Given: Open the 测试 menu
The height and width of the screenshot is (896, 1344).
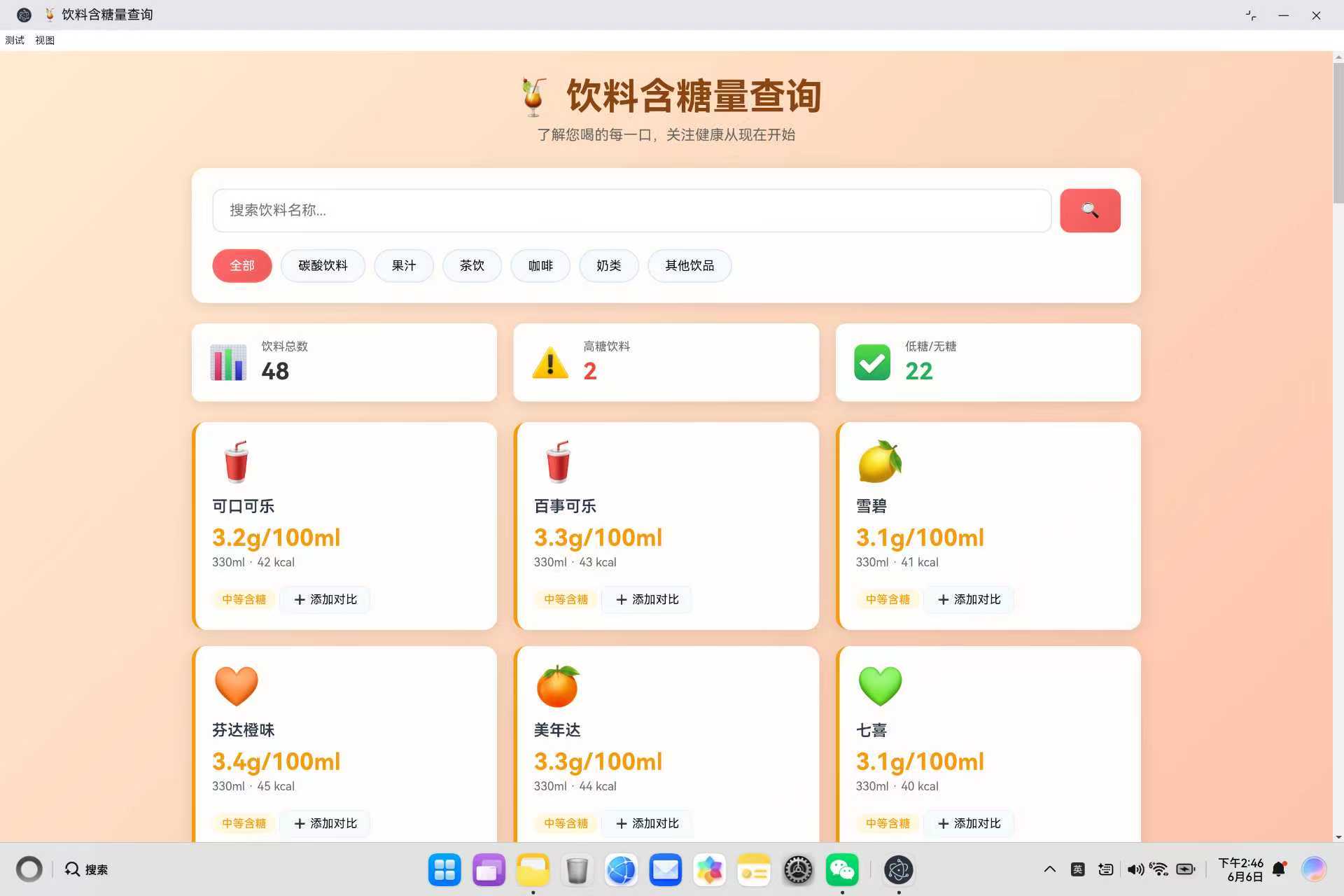Looking at the screenshot, I should click(15, 41).
